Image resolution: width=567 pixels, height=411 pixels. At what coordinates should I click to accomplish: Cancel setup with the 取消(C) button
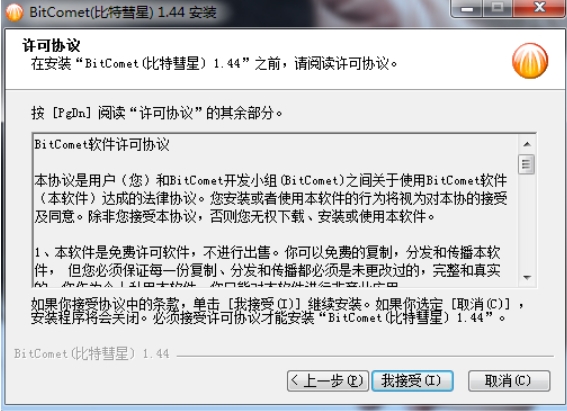[x=509, y=381]
